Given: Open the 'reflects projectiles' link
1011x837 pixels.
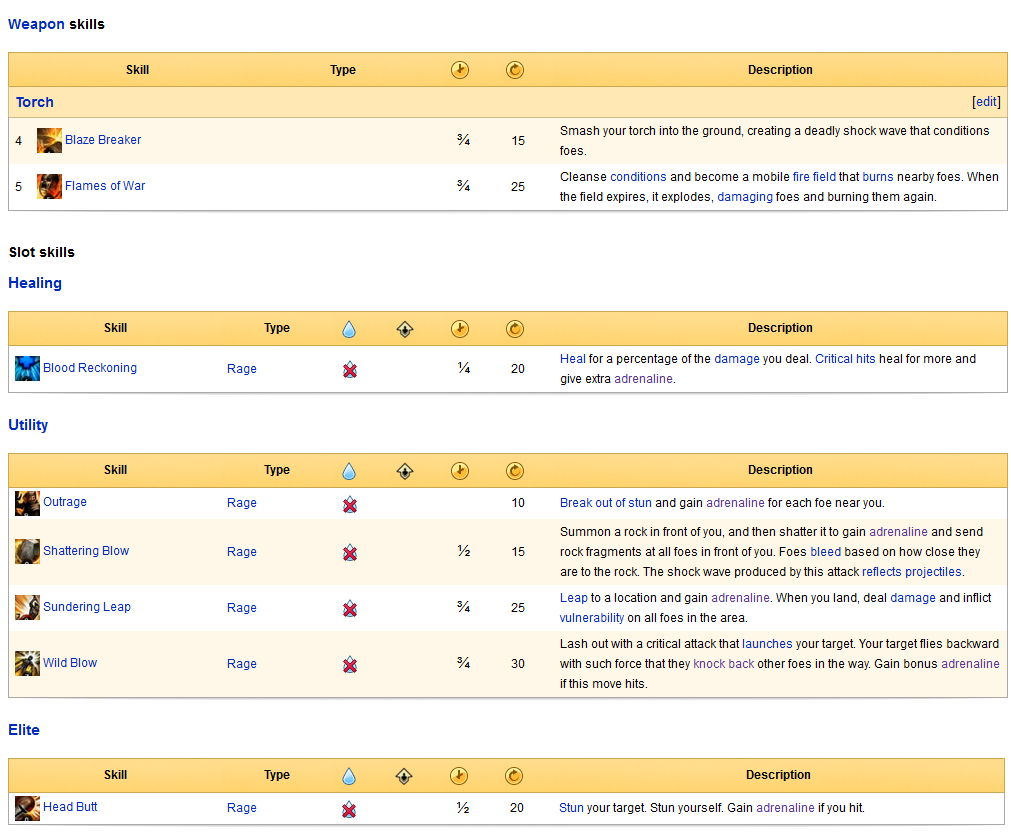Looking at the screenshot, I should [911, 572].
